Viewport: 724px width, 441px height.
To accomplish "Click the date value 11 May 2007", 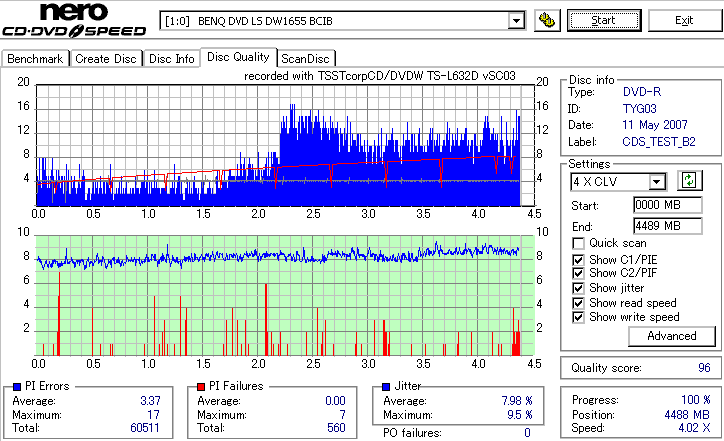I will pos(655,125).
